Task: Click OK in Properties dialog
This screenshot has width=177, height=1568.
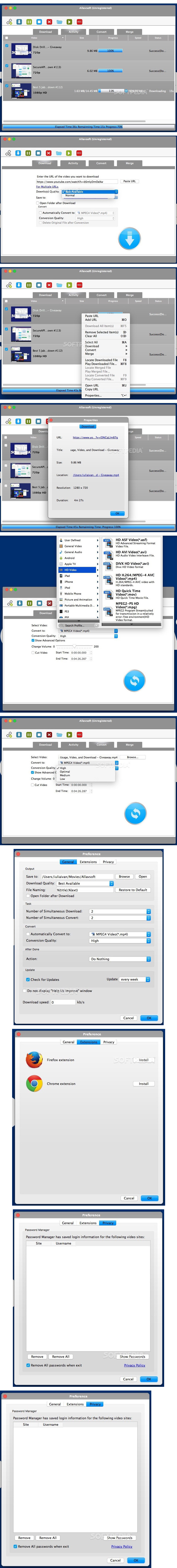Action: [x=118, y=513]
